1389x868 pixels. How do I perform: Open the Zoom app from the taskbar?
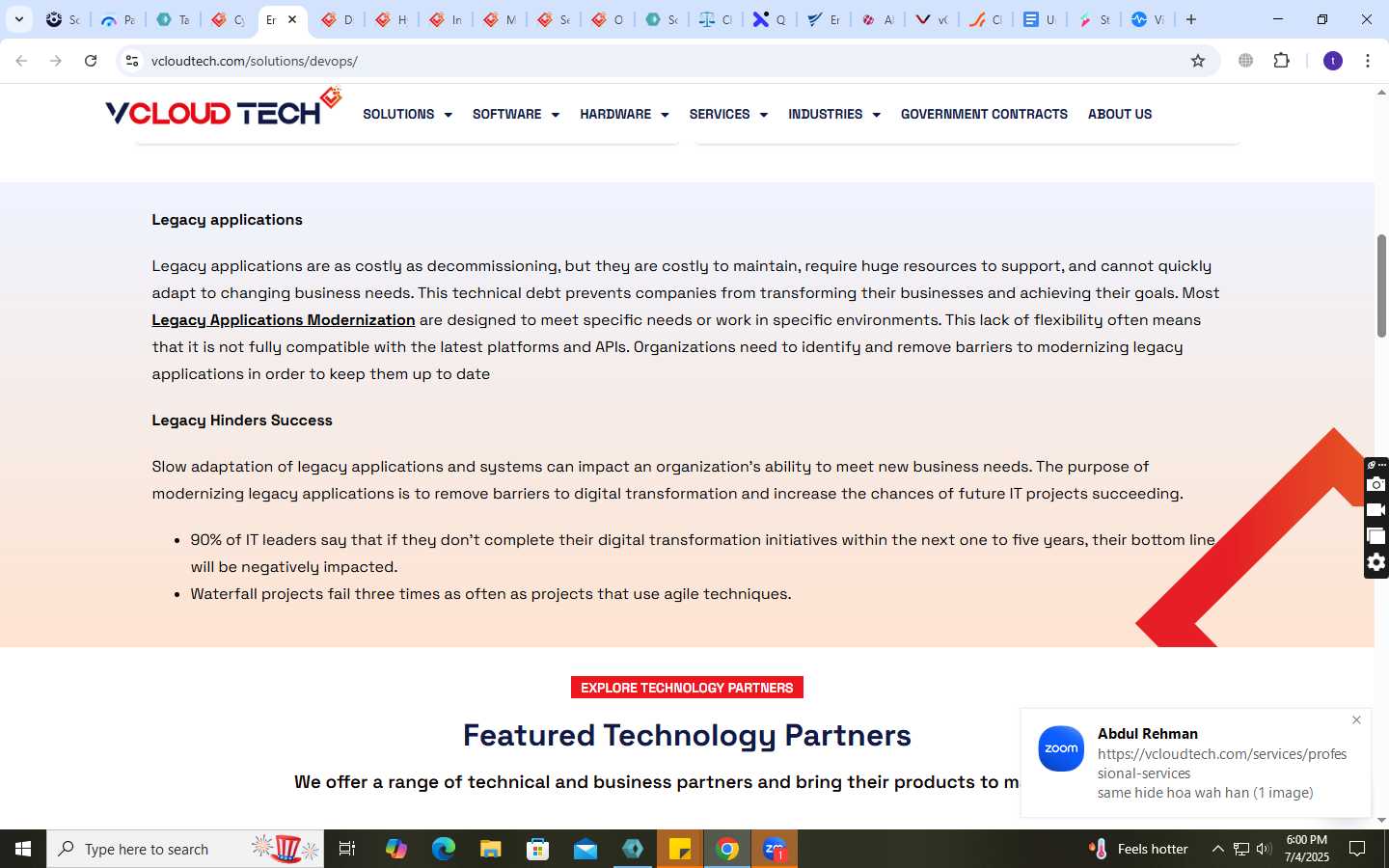775,849
